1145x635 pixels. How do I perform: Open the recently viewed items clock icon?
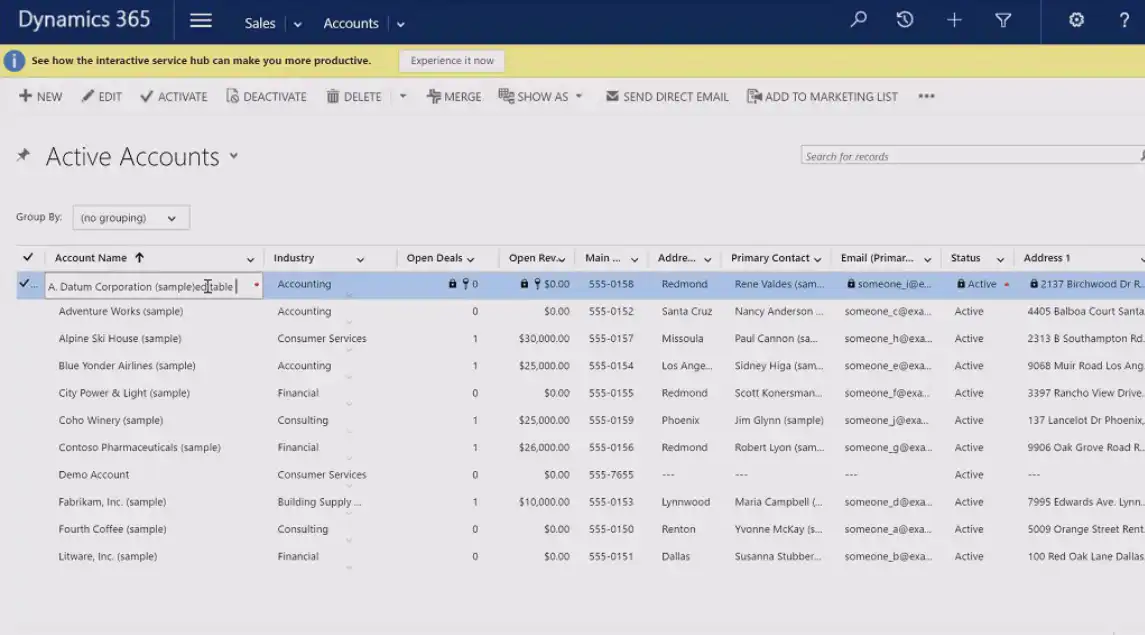pos(904,19)
